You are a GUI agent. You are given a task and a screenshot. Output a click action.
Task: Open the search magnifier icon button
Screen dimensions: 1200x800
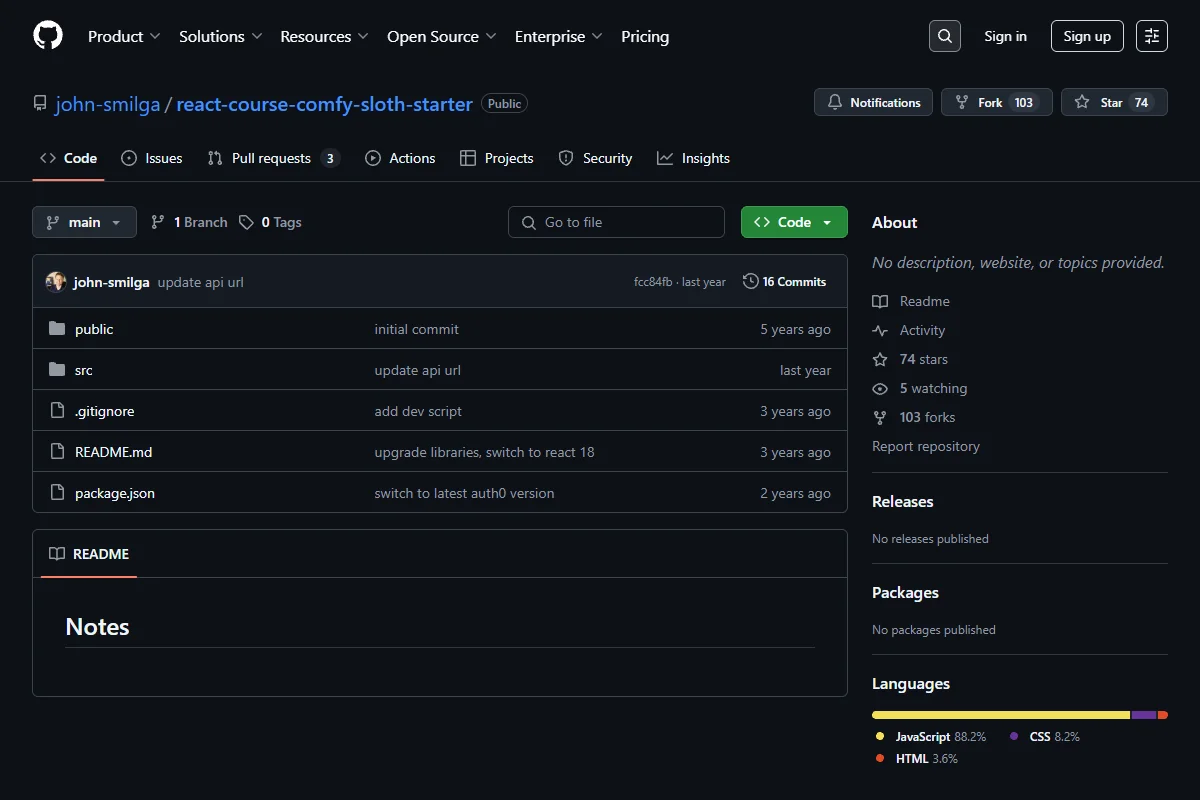pyautogui.click(x=945, y=36)
